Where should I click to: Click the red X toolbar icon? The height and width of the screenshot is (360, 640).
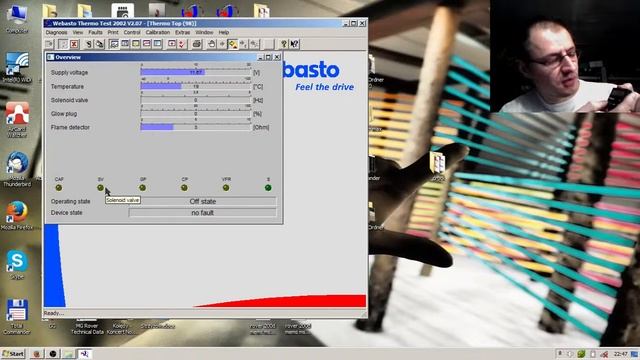click(74, 44)
